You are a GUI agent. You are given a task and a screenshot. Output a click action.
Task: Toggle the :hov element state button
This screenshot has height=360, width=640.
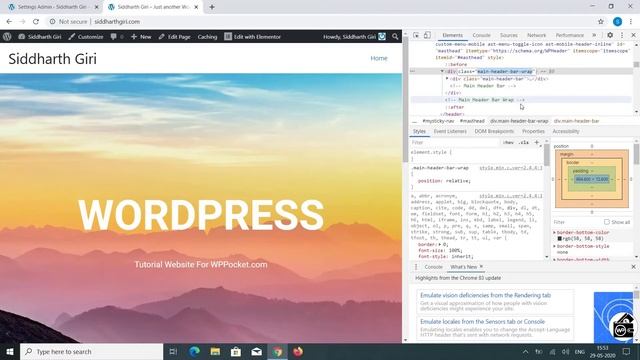pyautogui.click(x=508, y=142)
